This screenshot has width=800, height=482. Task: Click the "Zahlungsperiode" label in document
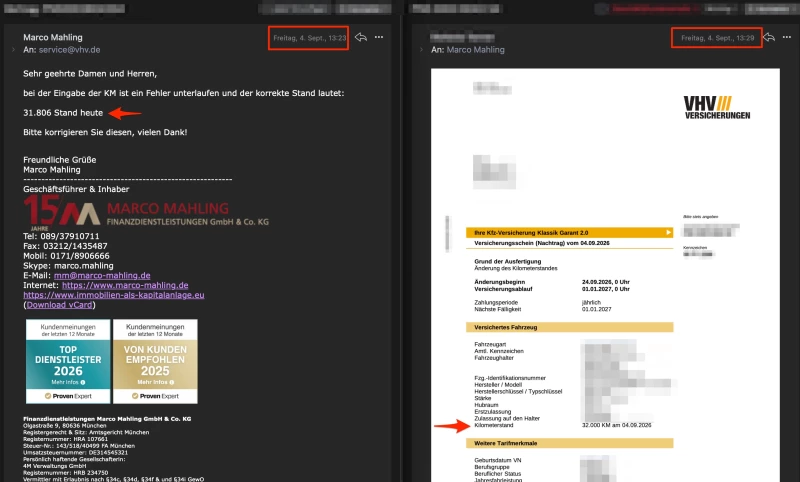(x=496, y=302)
